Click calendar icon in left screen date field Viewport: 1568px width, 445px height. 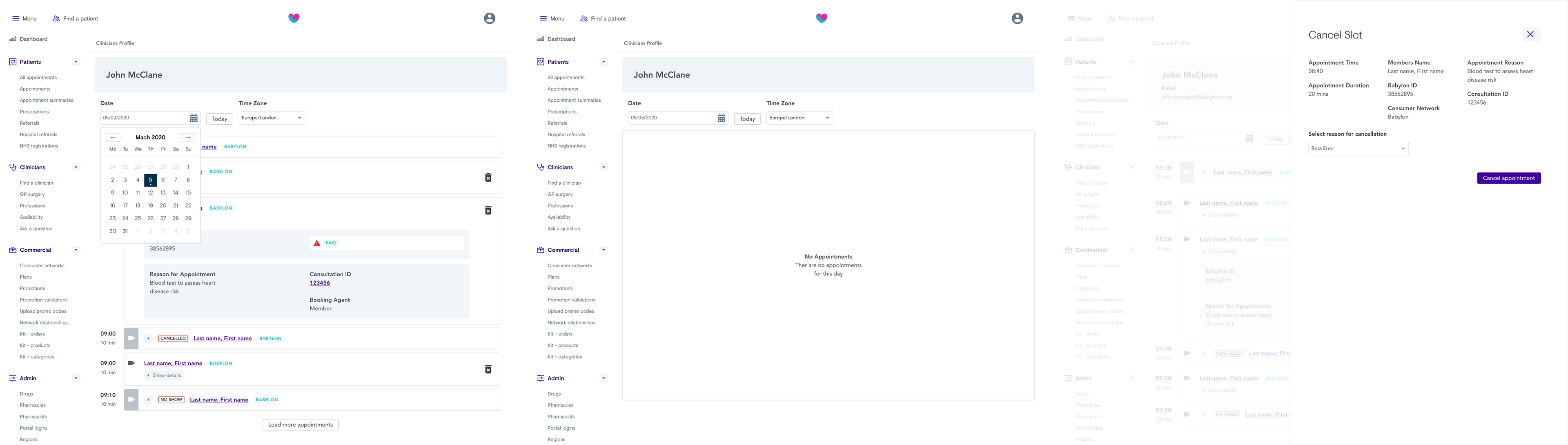(194, 118)
